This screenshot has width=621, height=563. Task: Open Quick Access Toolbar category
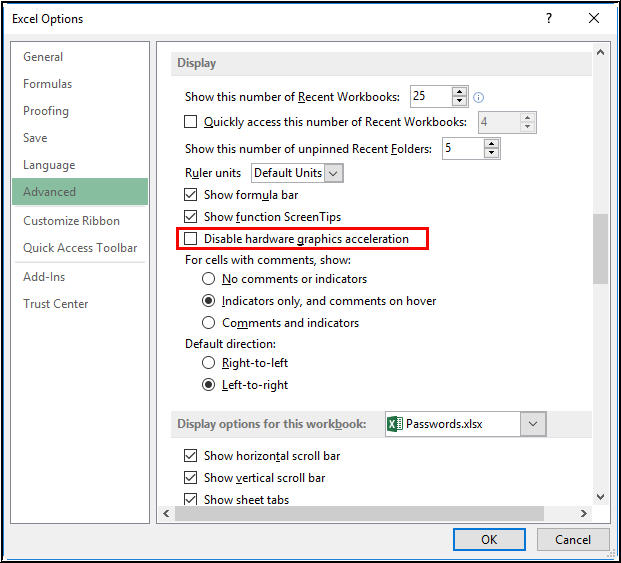[80, 248]
